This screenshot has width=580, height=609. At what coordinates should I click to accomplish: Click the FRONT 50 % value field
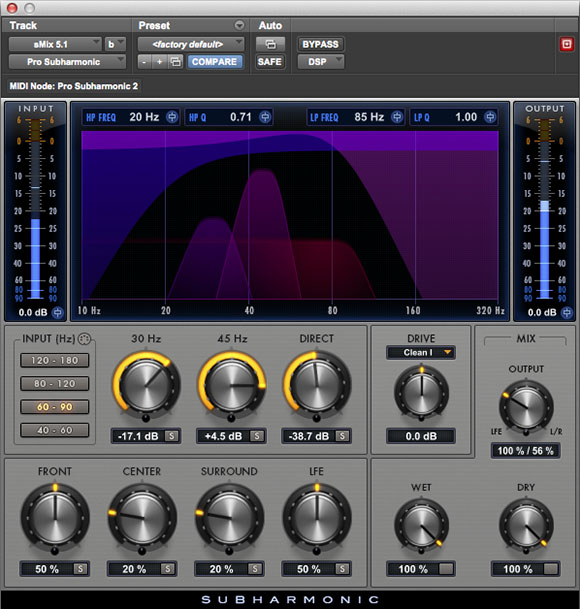click(x=47, y=569)
